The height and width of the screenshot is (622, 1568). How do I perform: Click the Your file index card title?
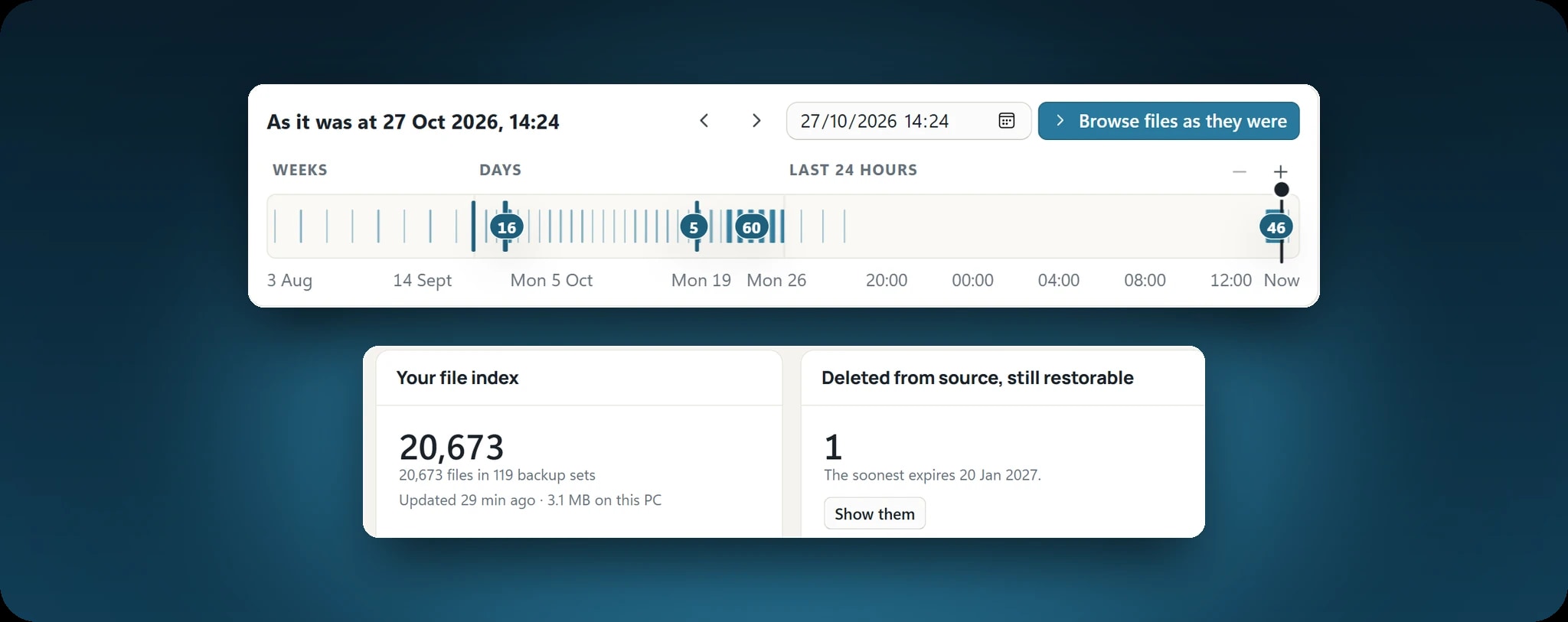457,378
